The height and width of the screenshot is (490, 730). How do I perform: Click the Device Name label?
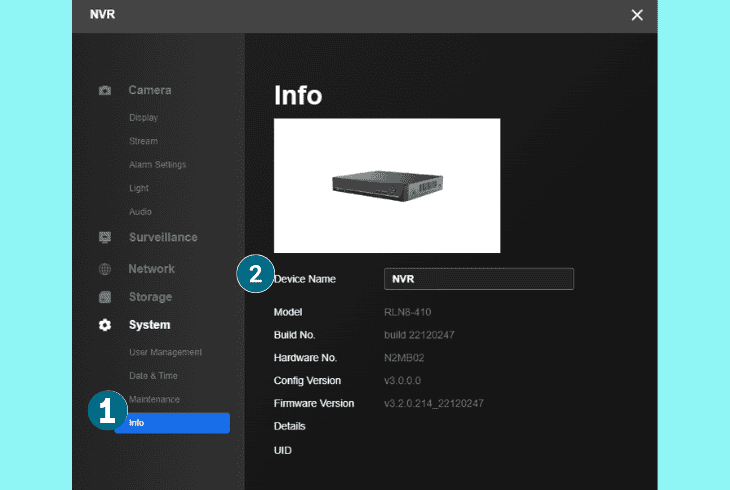click(305, 279)
